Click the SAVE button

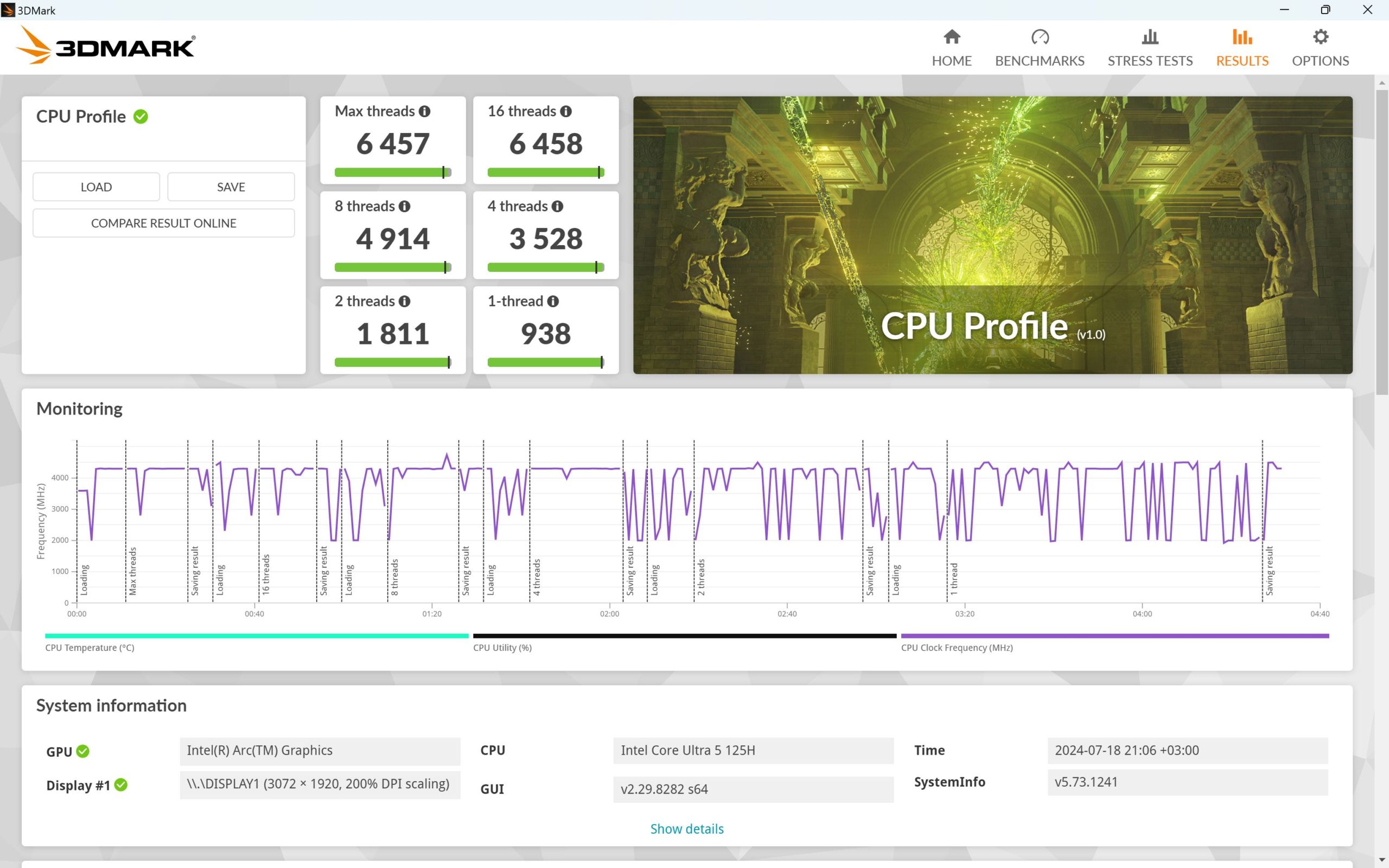point(231,187)
